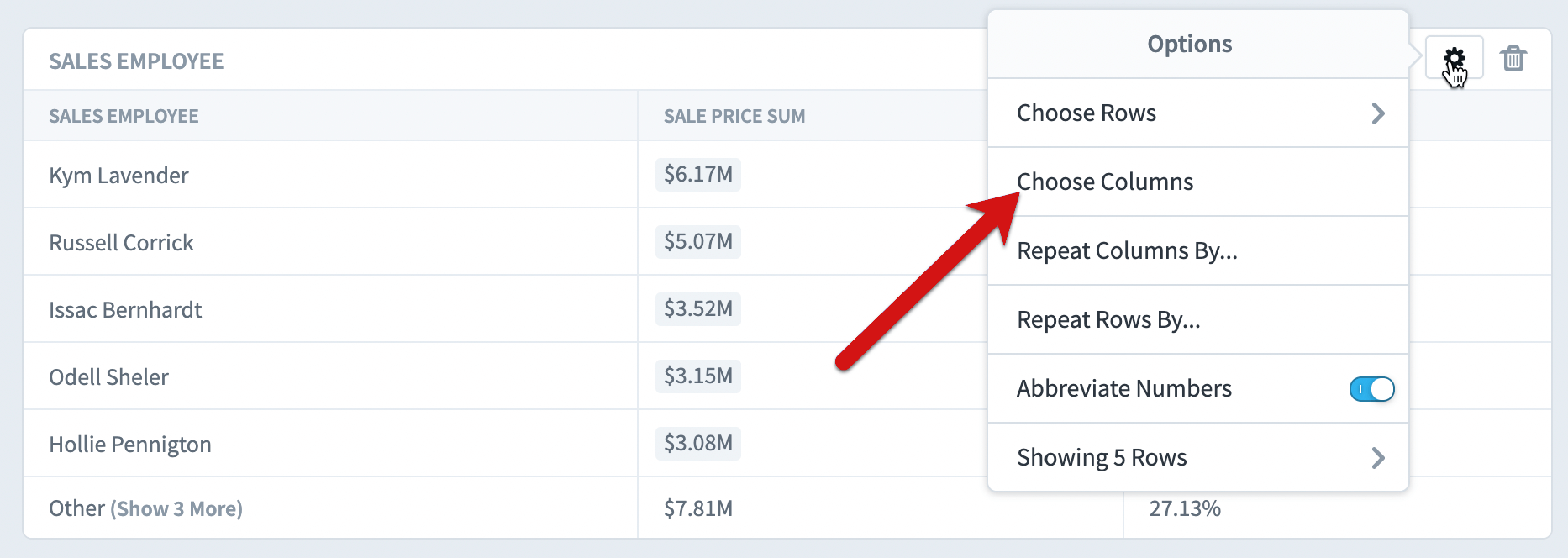
Task: Click the $3.08M value chip
Action: click(698, 444)
